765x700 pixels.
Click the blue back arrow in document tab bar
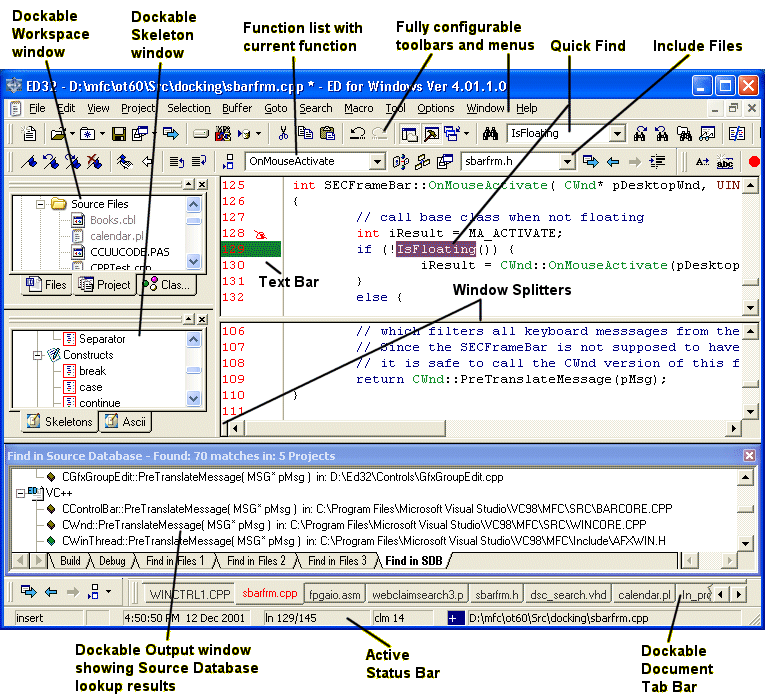(x=51, y=592)
